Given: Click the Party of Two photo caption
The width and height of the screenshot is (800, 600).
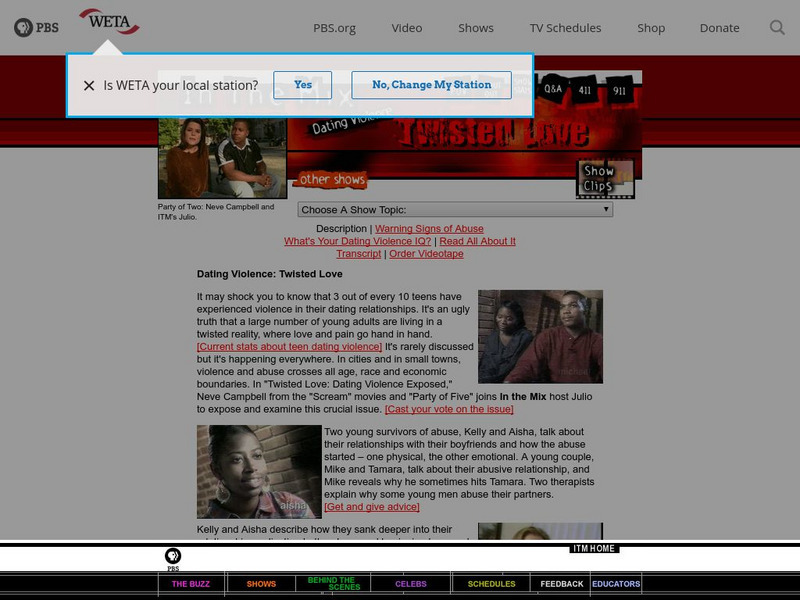Looking at the screenshot, I should click(216, 212).
